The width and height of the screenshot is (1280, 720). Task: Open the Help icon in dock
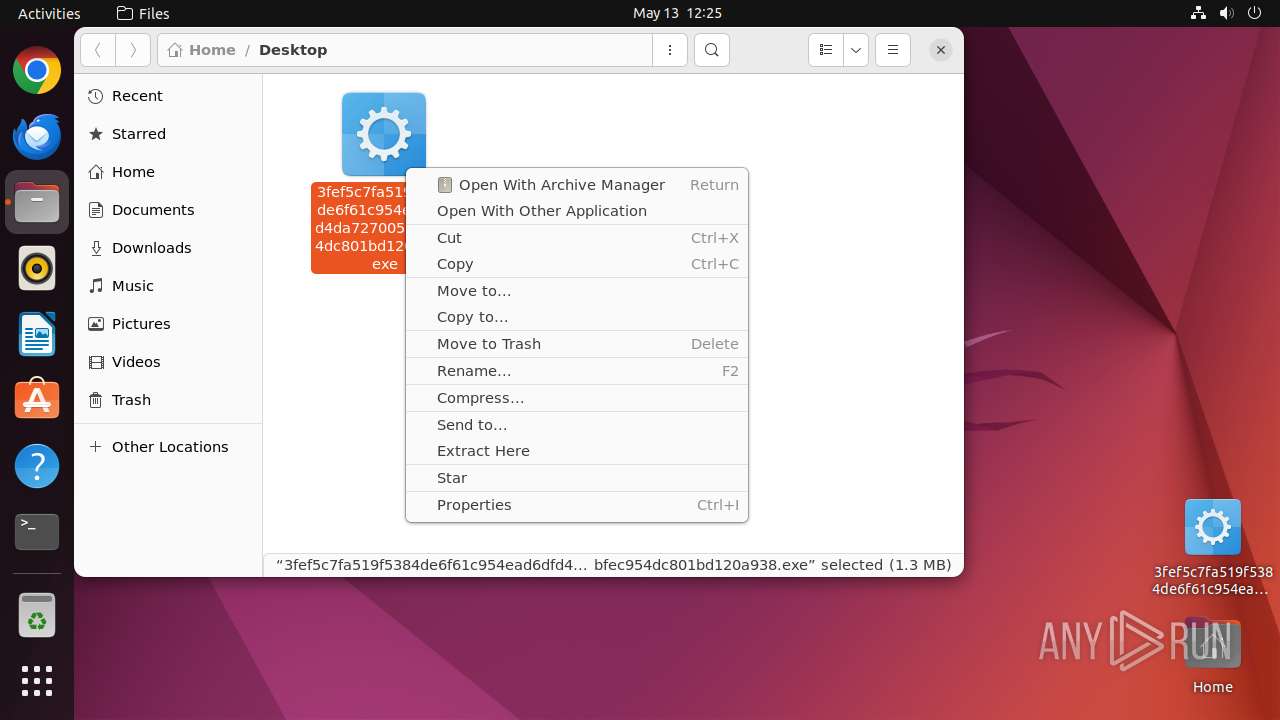(x=37, y=466)
